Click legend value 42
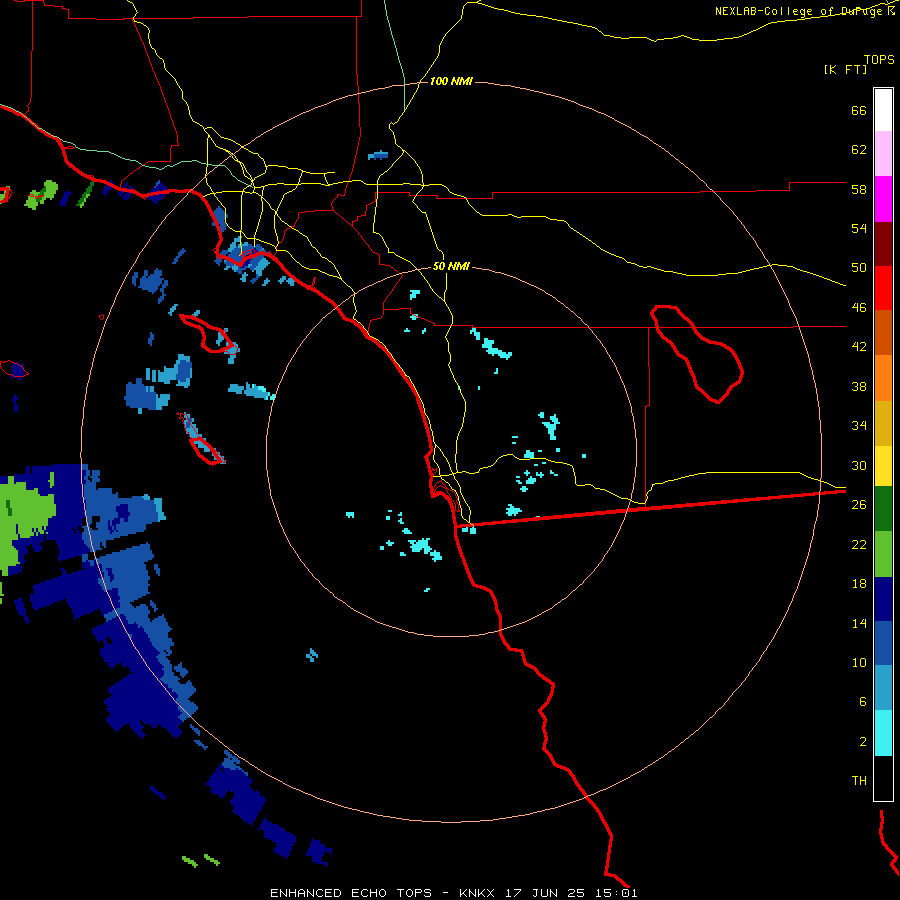900x900 pixels. 859,347
